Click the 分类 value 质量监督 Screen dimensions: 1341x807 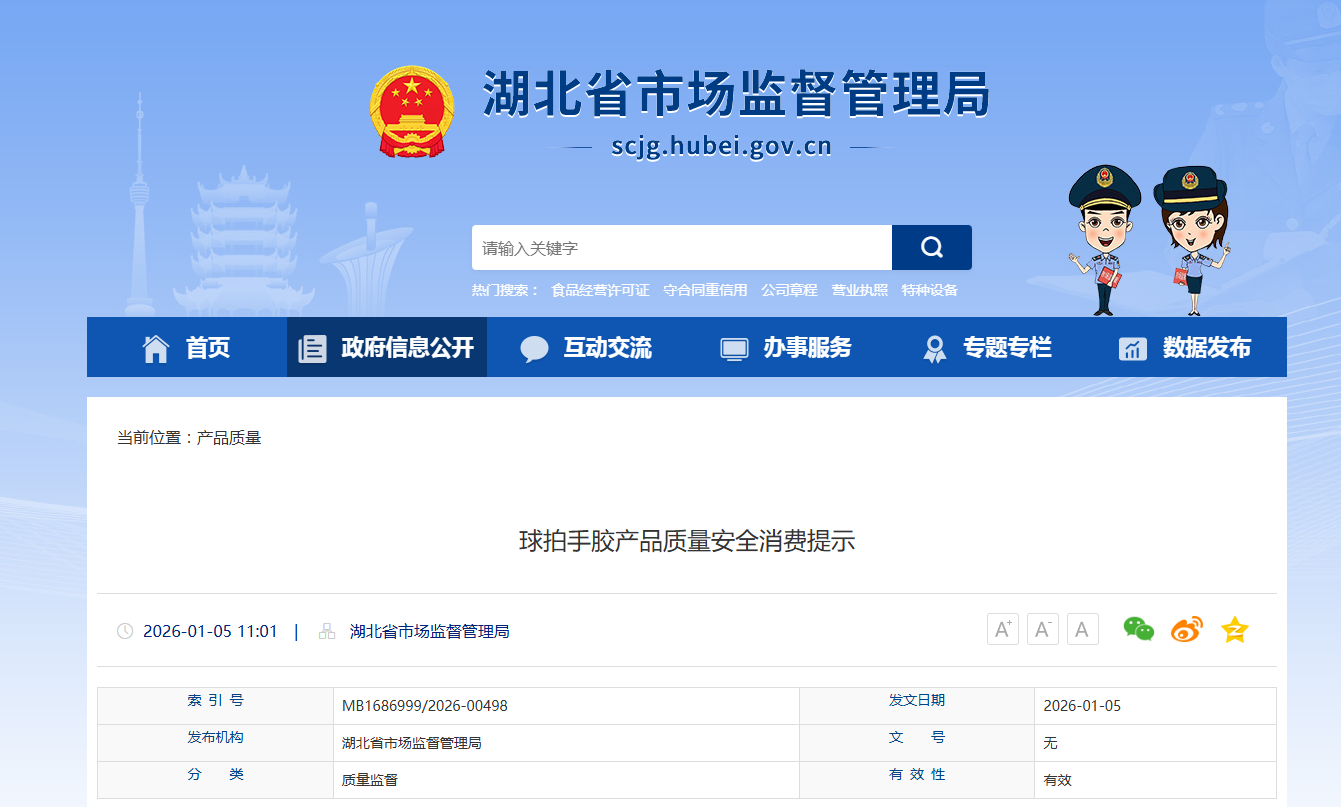pos(370,780)
